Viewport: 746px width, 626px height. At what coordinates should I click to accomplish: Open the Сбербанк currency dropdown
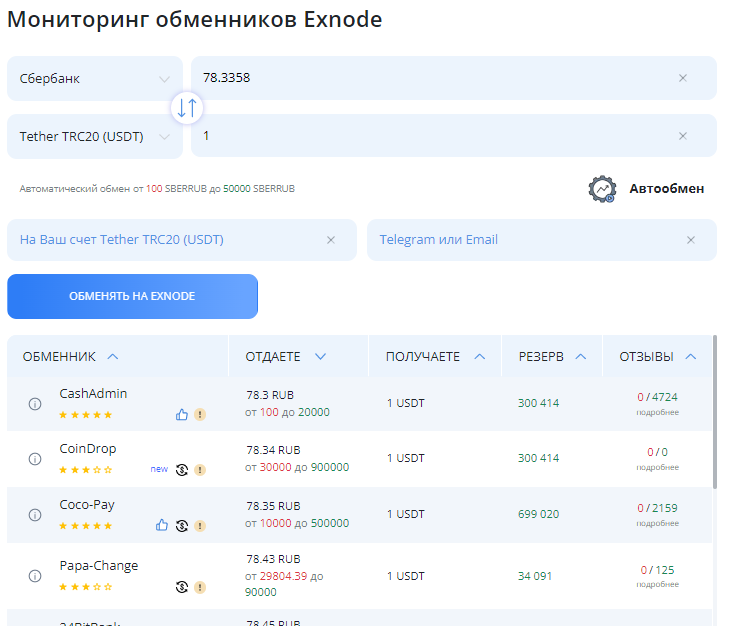coord(95,78)
